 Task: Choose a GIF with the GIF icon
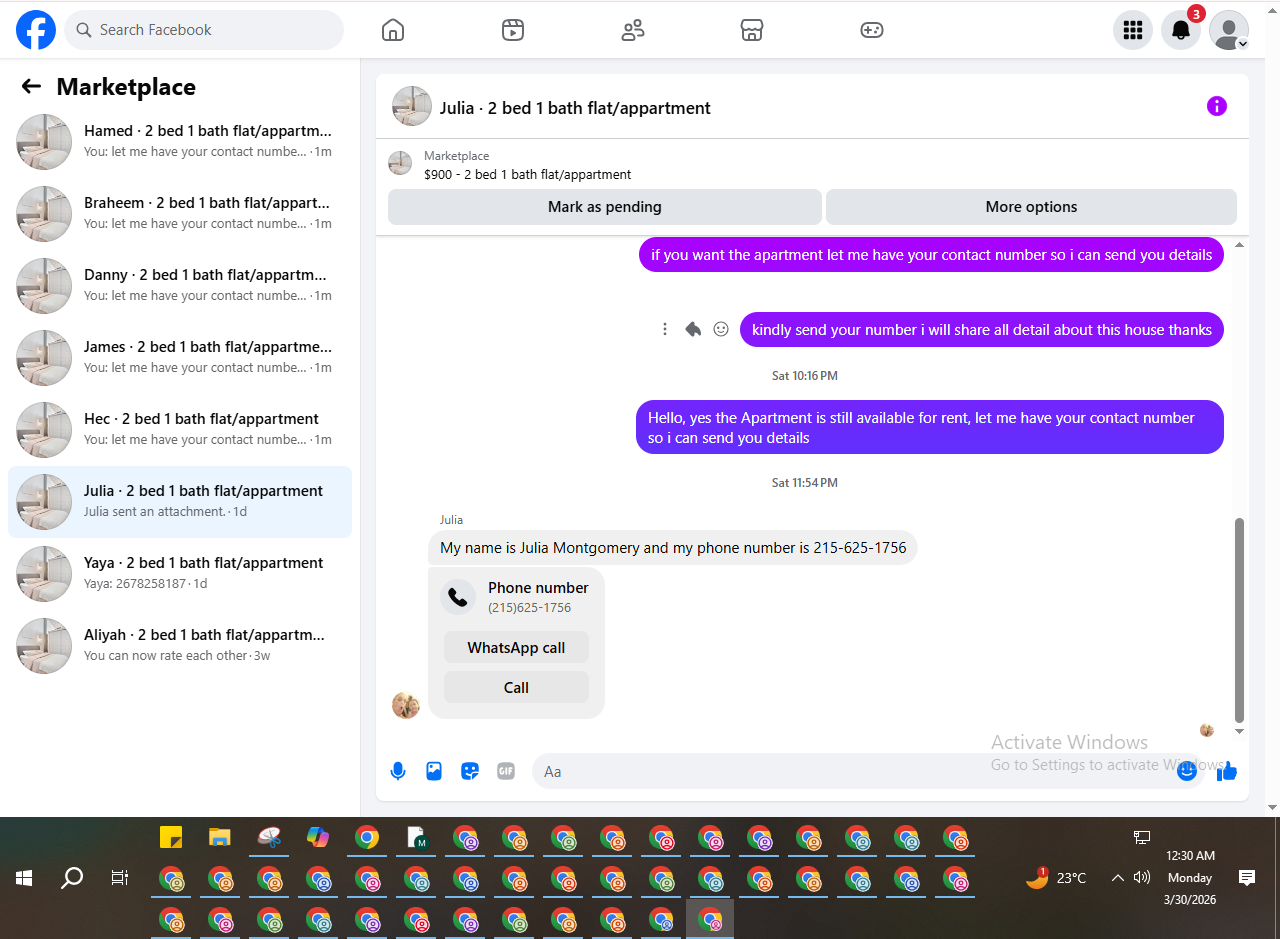[506, 771]
